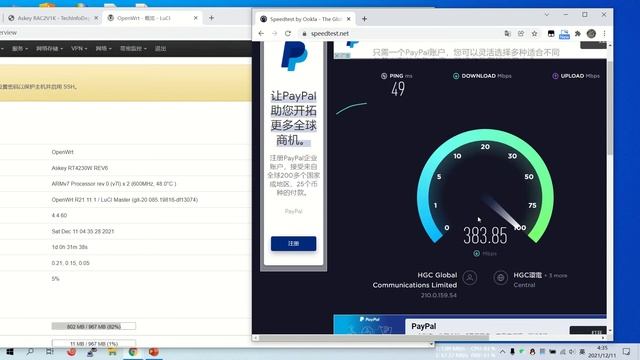
Task: Open the translate page icon in address bar
Action: click(507, 33)
